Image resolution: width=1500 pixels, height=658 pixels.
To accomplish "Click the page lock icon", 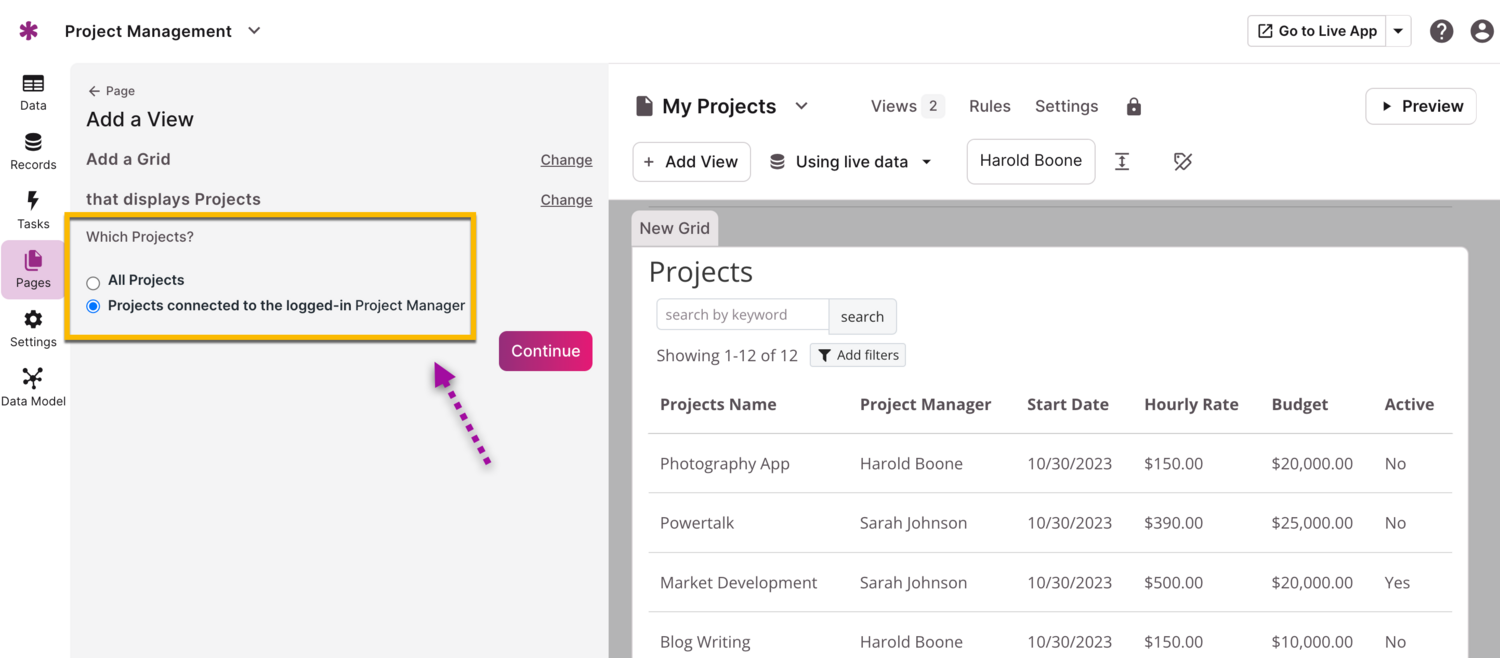I will click(1133, 107).
